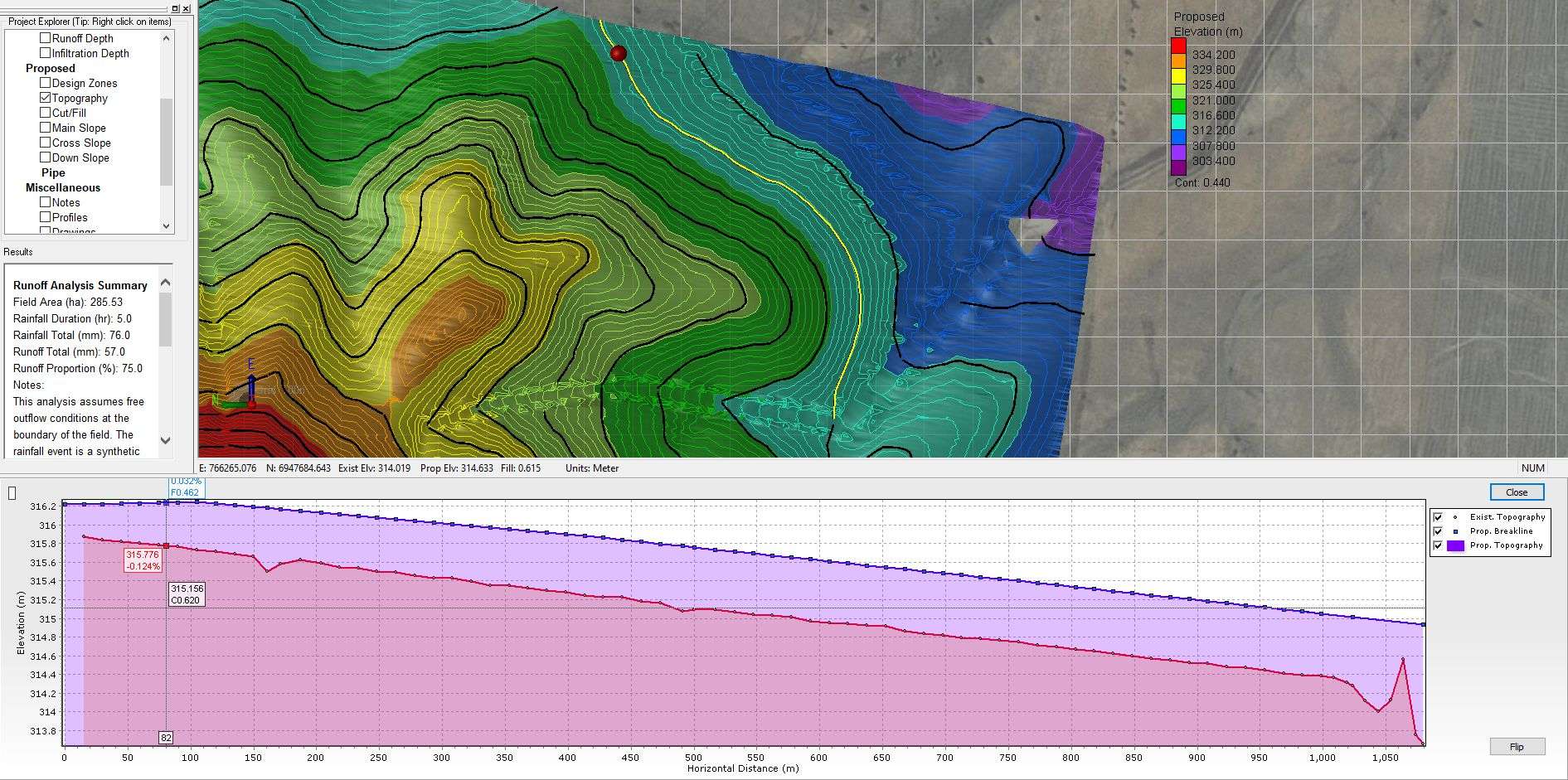Click the NUM indicator in the status bar
The width and height of the screenshot is (1568, 780).
pos(1533,468)
